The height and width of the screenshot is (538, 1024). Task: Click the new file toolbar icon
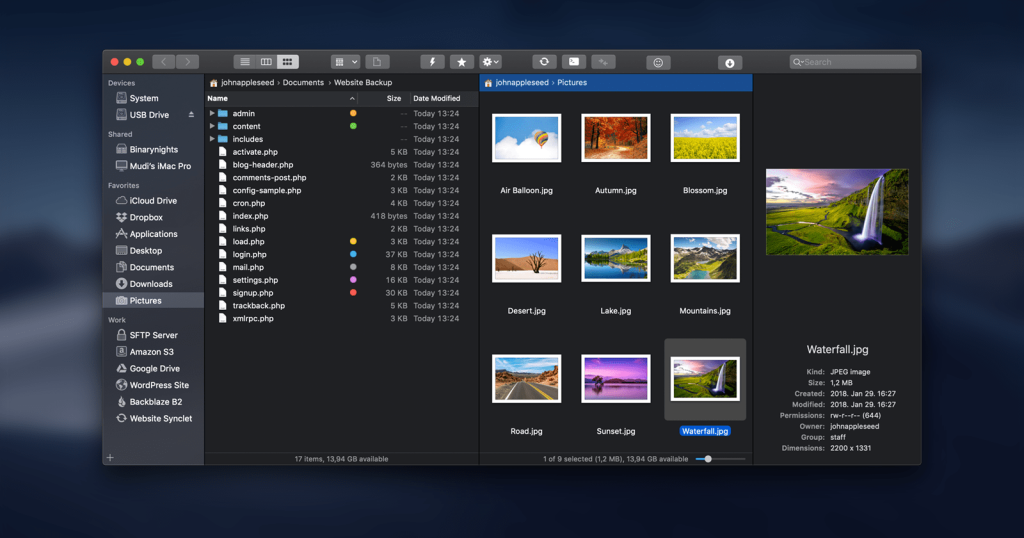(377, 62)
